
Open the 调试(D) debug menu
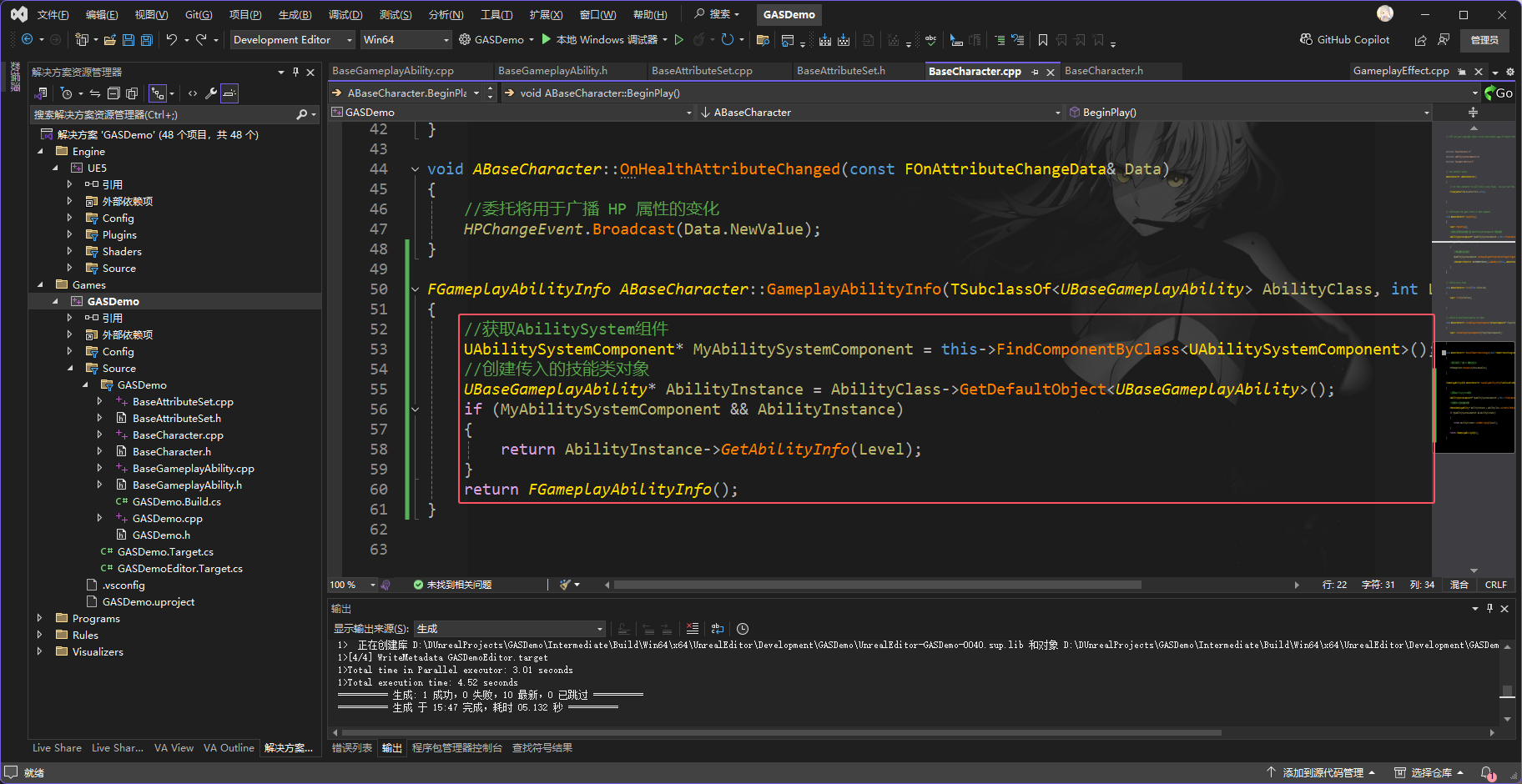pyautogui.click(x=345, y=14)
